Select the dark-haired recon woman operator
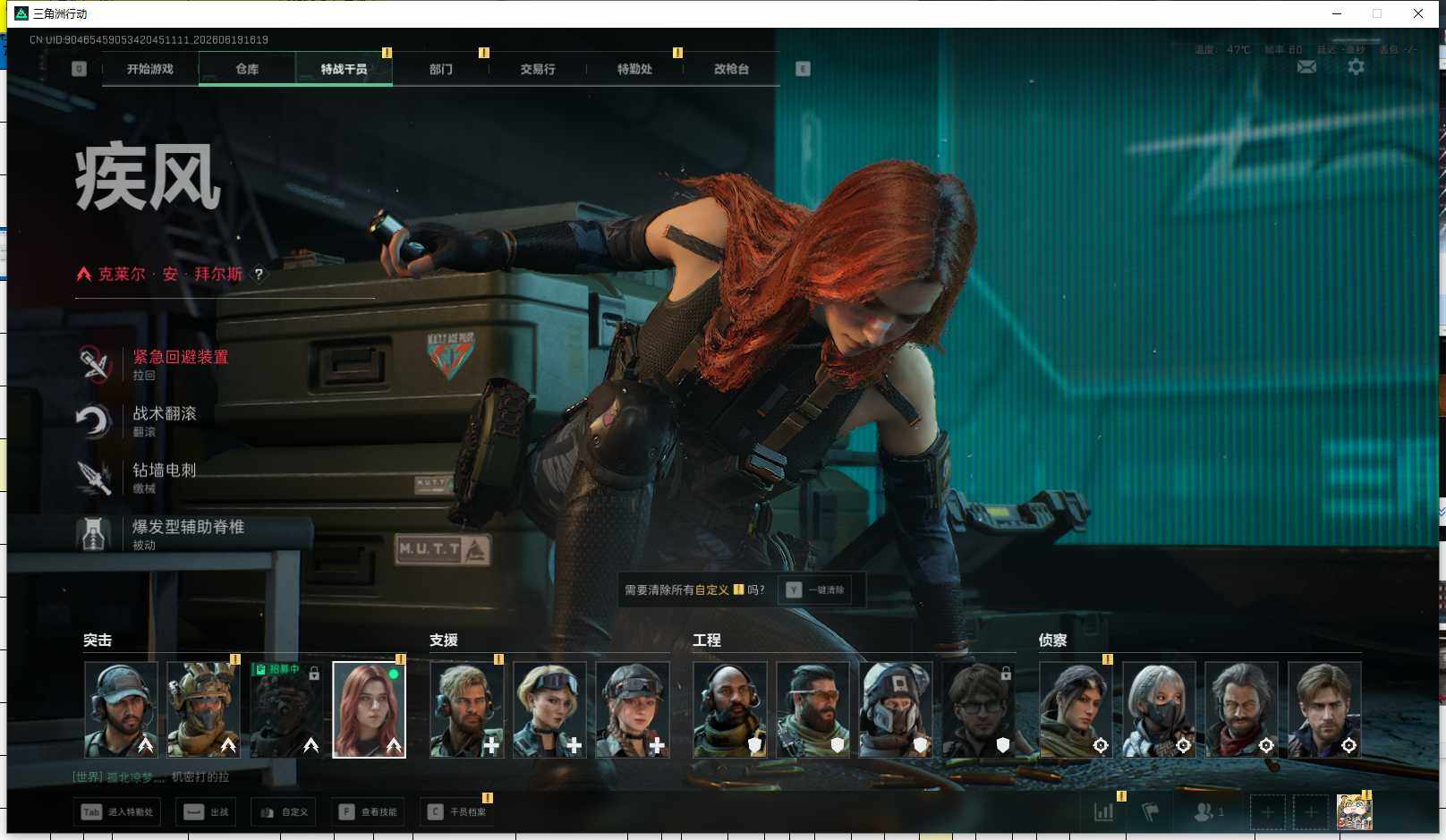 click(x=1076, y=710)
